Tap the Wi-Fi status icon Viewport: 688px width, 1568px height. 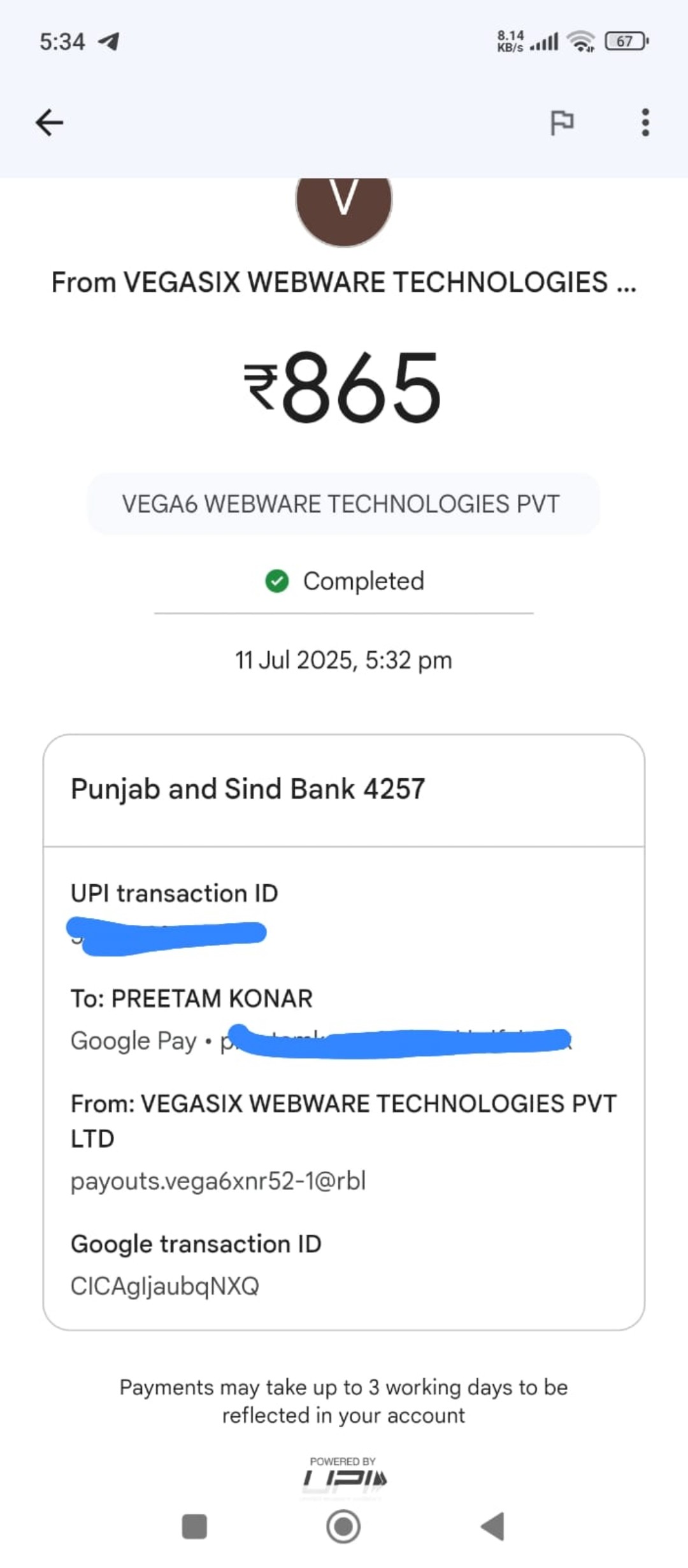click(x=581, y=41)
